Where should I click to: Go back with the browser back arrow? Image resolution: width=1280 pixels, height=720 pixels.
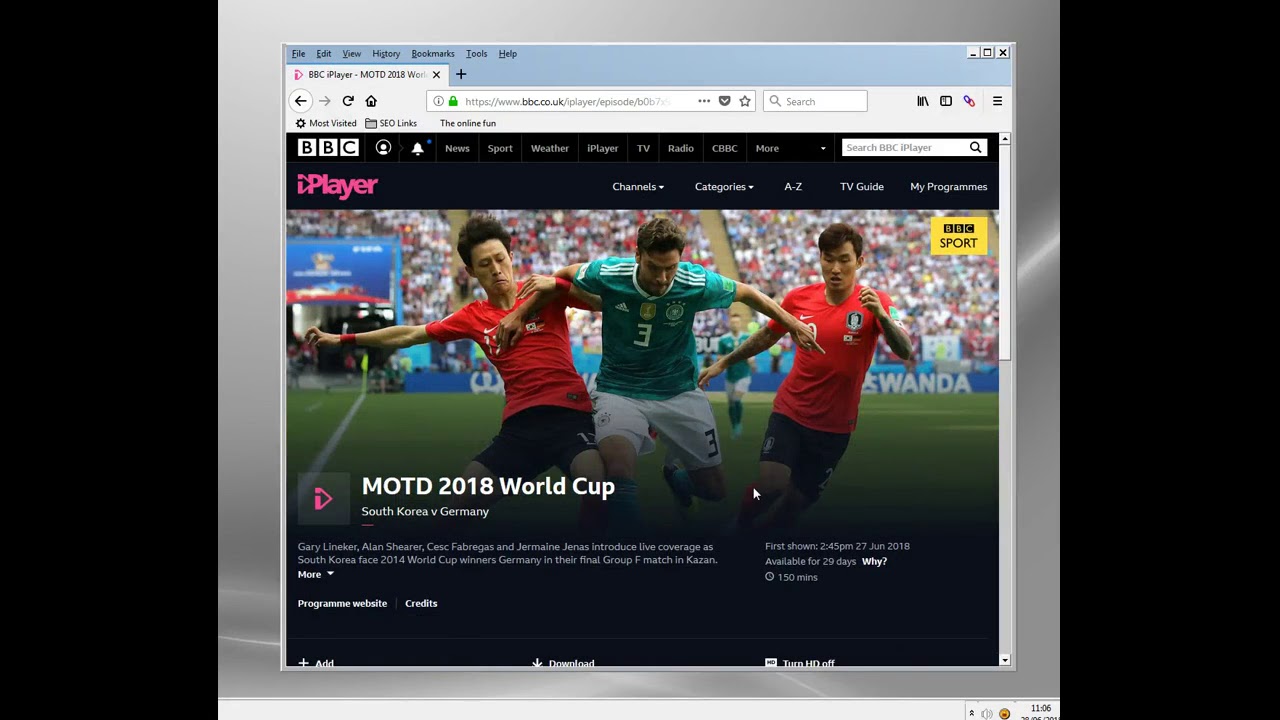(300, 101)
